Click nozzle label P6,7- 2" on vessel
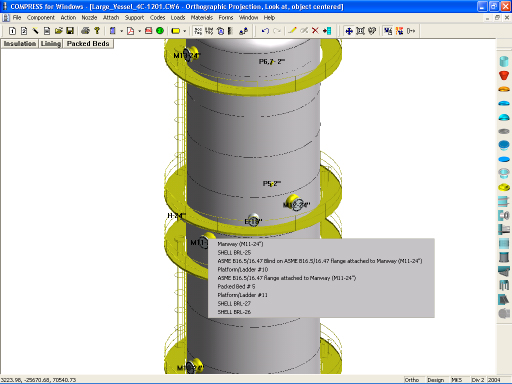 point(272,61)
